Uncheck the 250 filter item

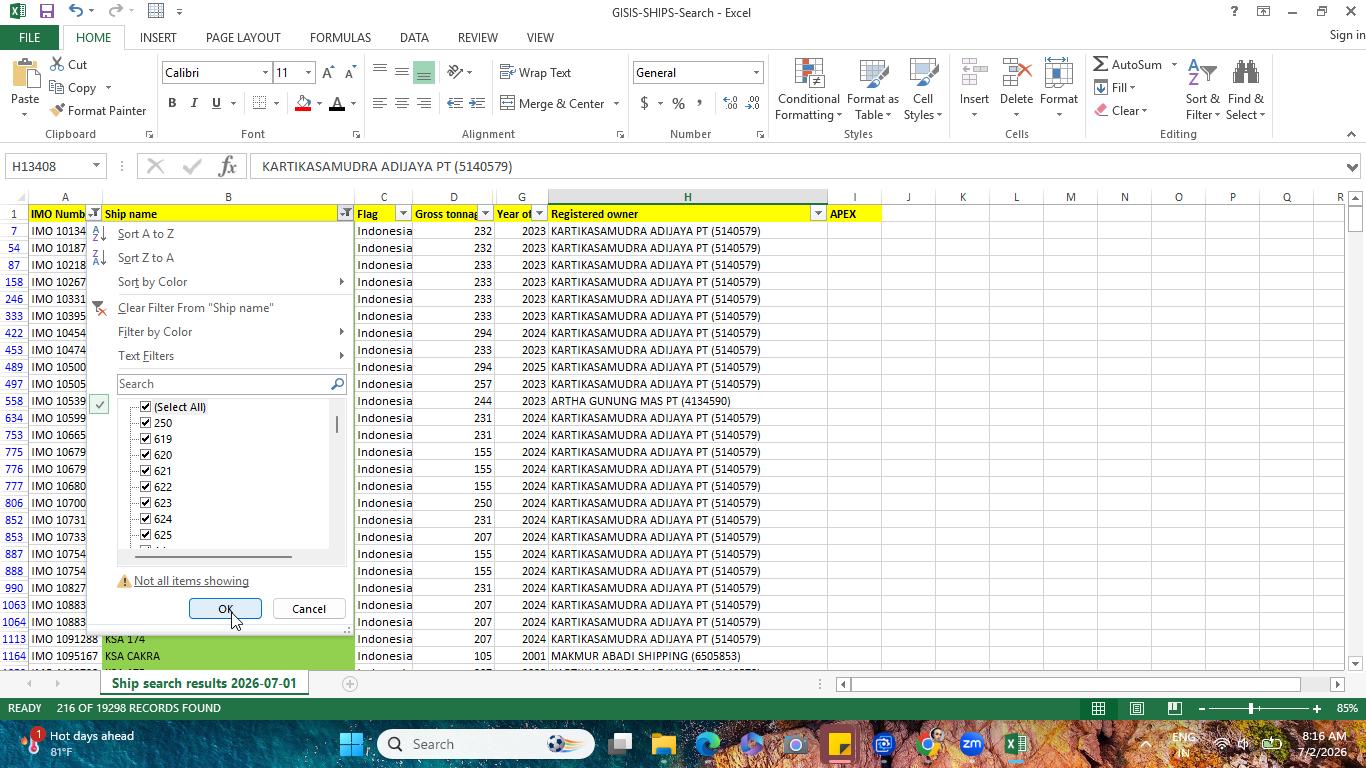146,423
